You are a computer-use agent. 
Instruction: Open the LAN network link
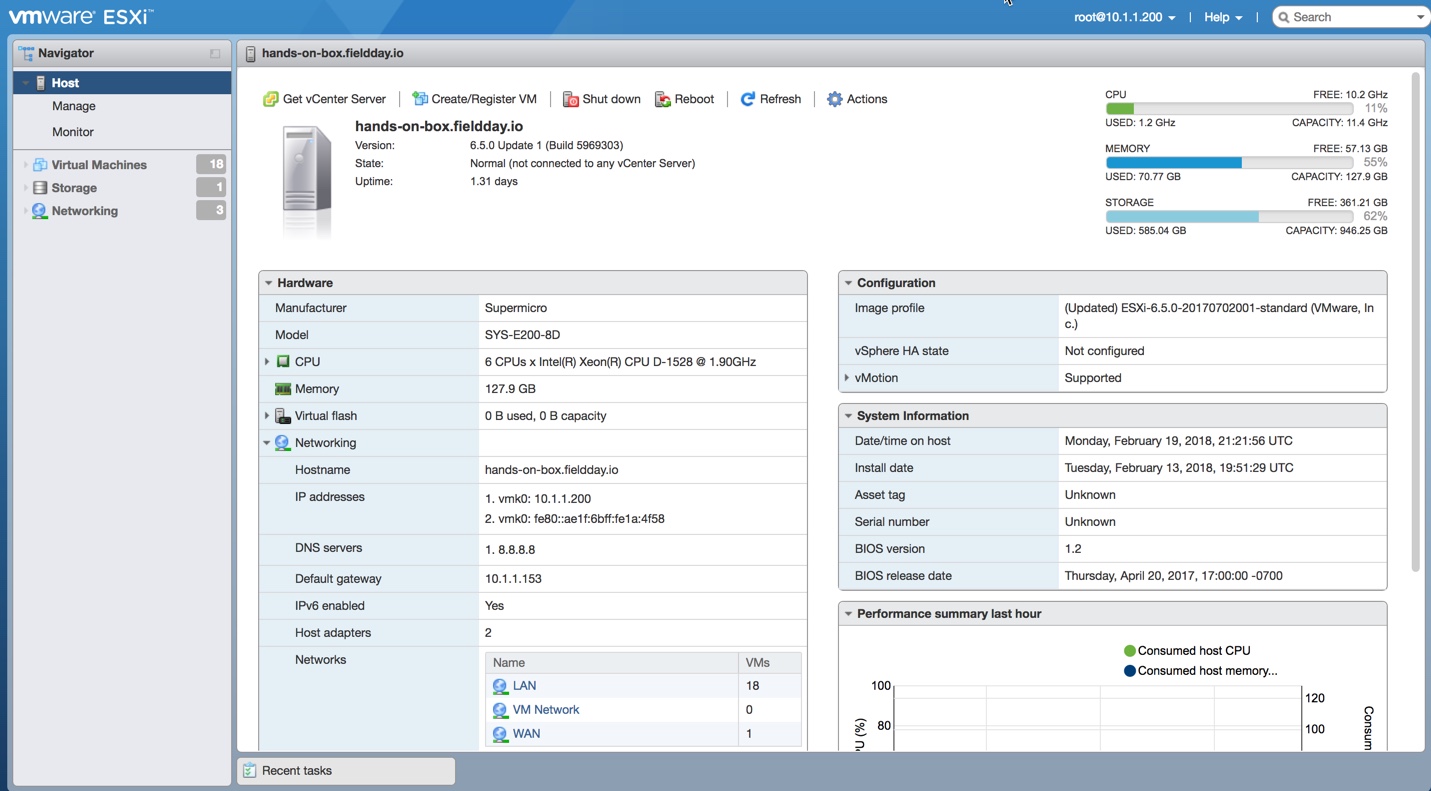point(524,686)
